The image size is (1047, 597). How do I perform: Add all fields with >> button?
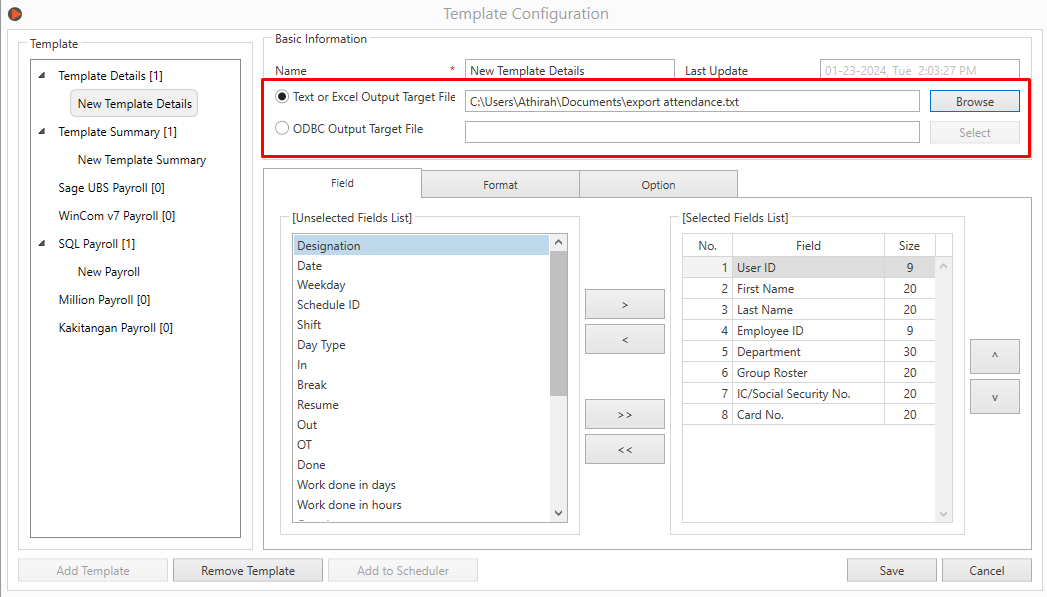pyautogui.click(x=624, y=415)
